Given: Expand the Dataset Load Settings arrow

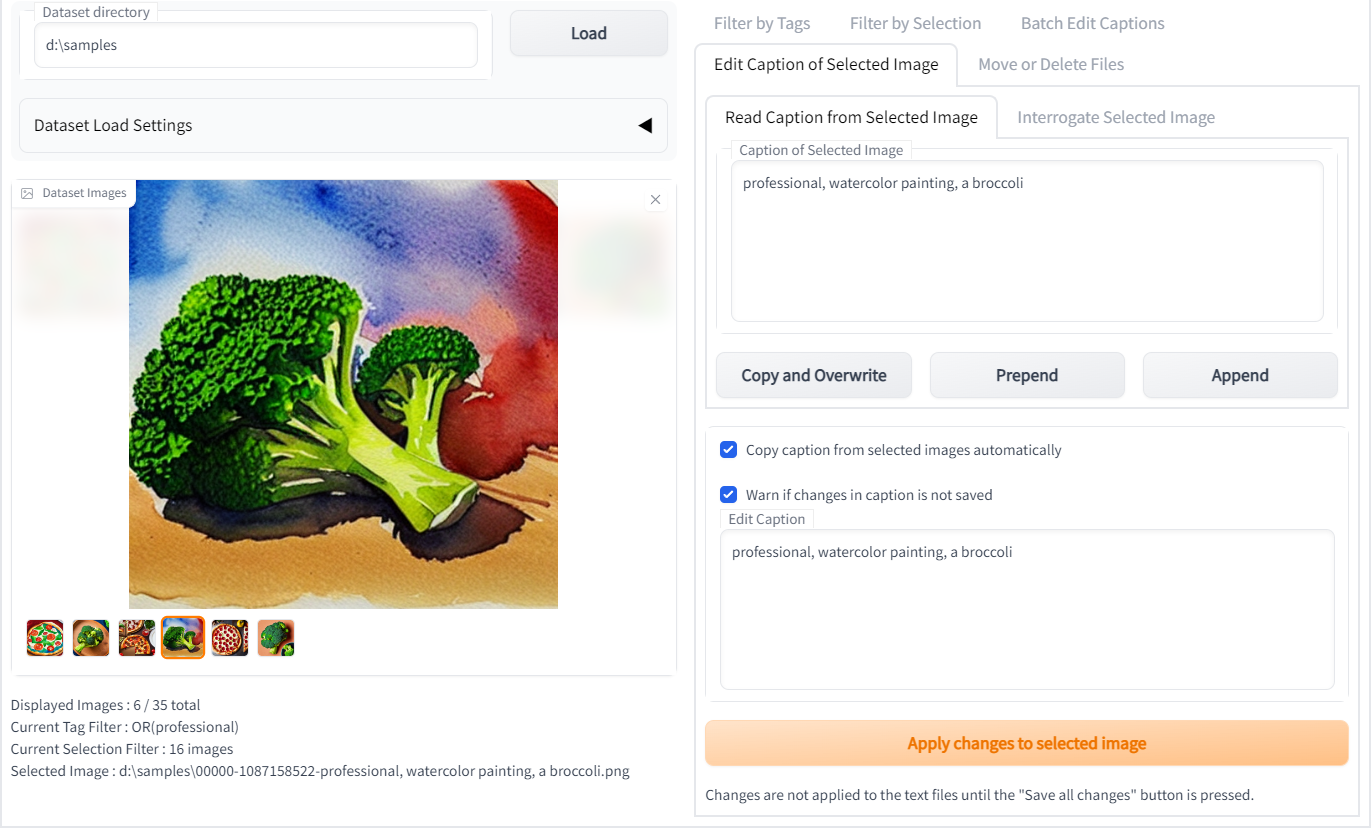Looking at the screenshot, I should tap(645, 126).
